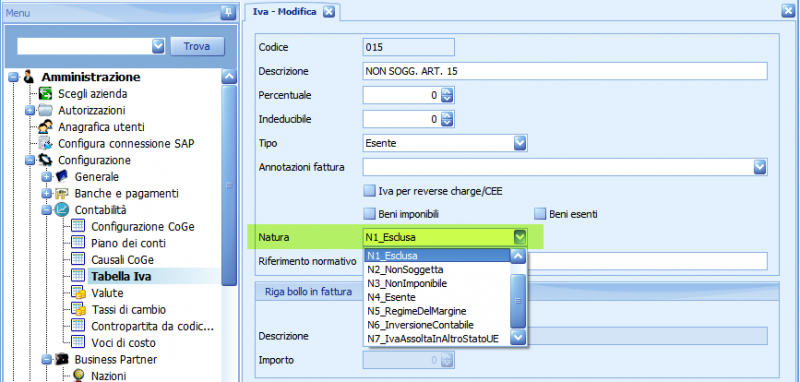Click the Anagrafica utenti icon
This screenshot has height=382, width=800.
tap(45, 126)
